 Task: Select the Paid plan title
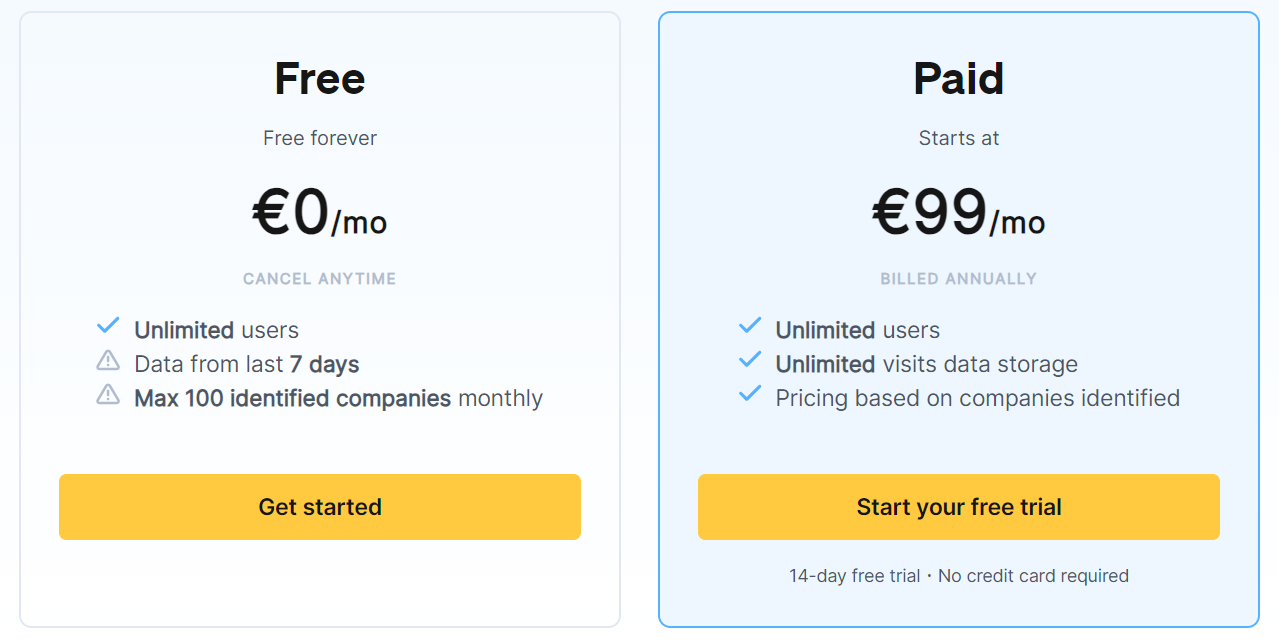[958, 78]
